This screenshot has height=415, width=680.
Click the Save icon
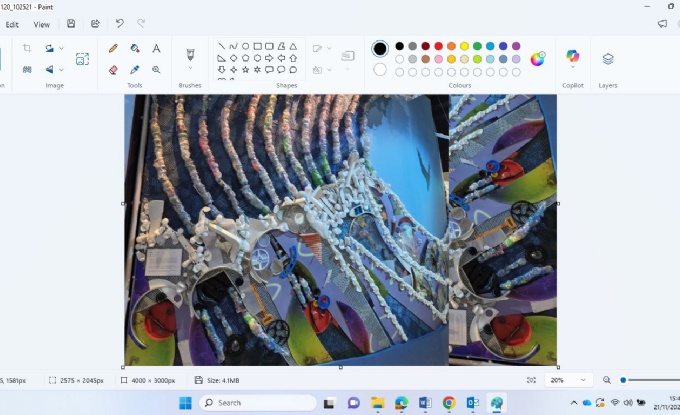71,24
